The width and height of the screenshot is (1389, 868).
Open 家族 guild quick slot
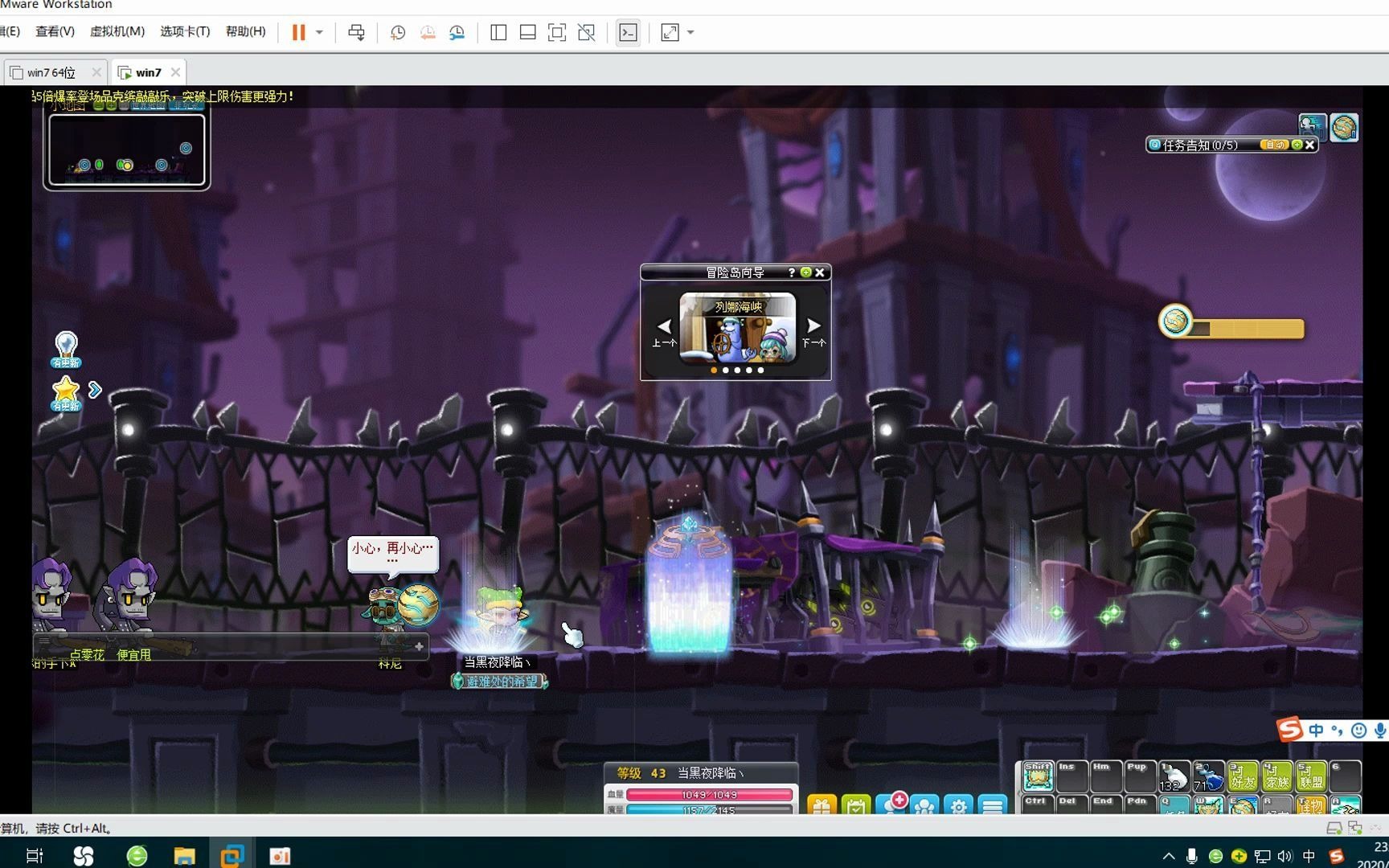pos(1277,776)
